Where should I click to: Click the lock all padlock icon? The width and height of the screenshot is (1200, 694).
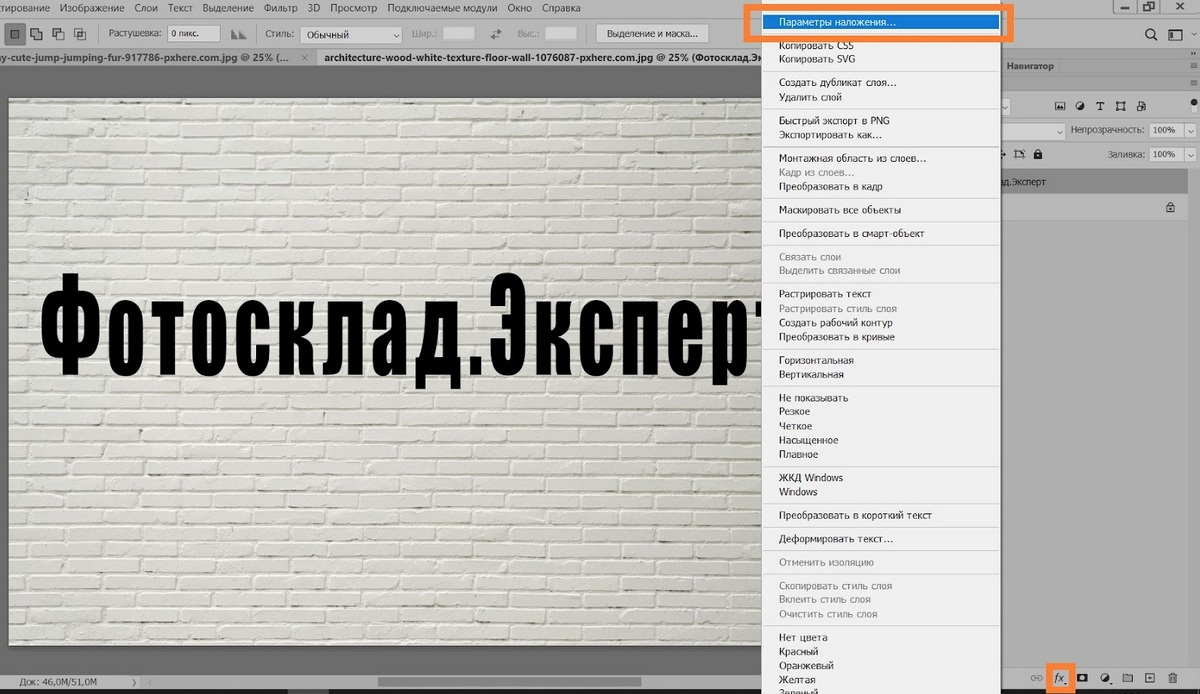[1038, 154]
